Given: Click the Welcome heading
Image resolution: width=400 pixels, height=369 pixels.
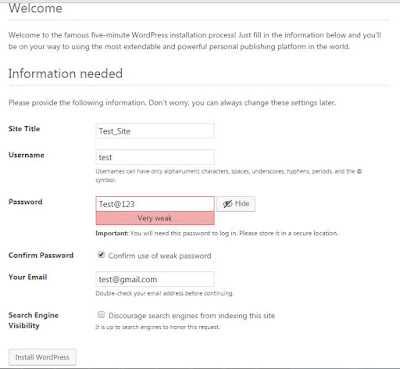Looking at the screenshot, I should 35,8.
